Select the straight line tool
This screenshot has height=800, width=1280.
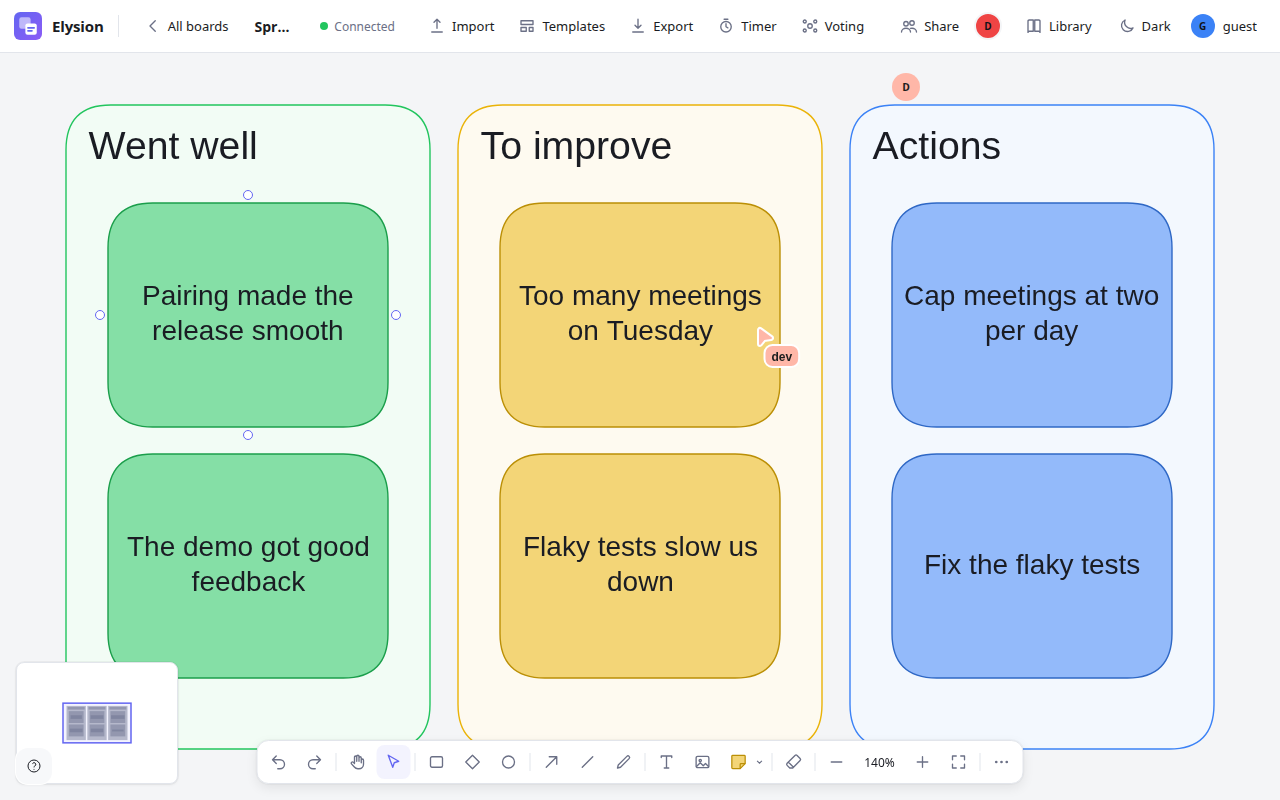click(x=587, y=762)
